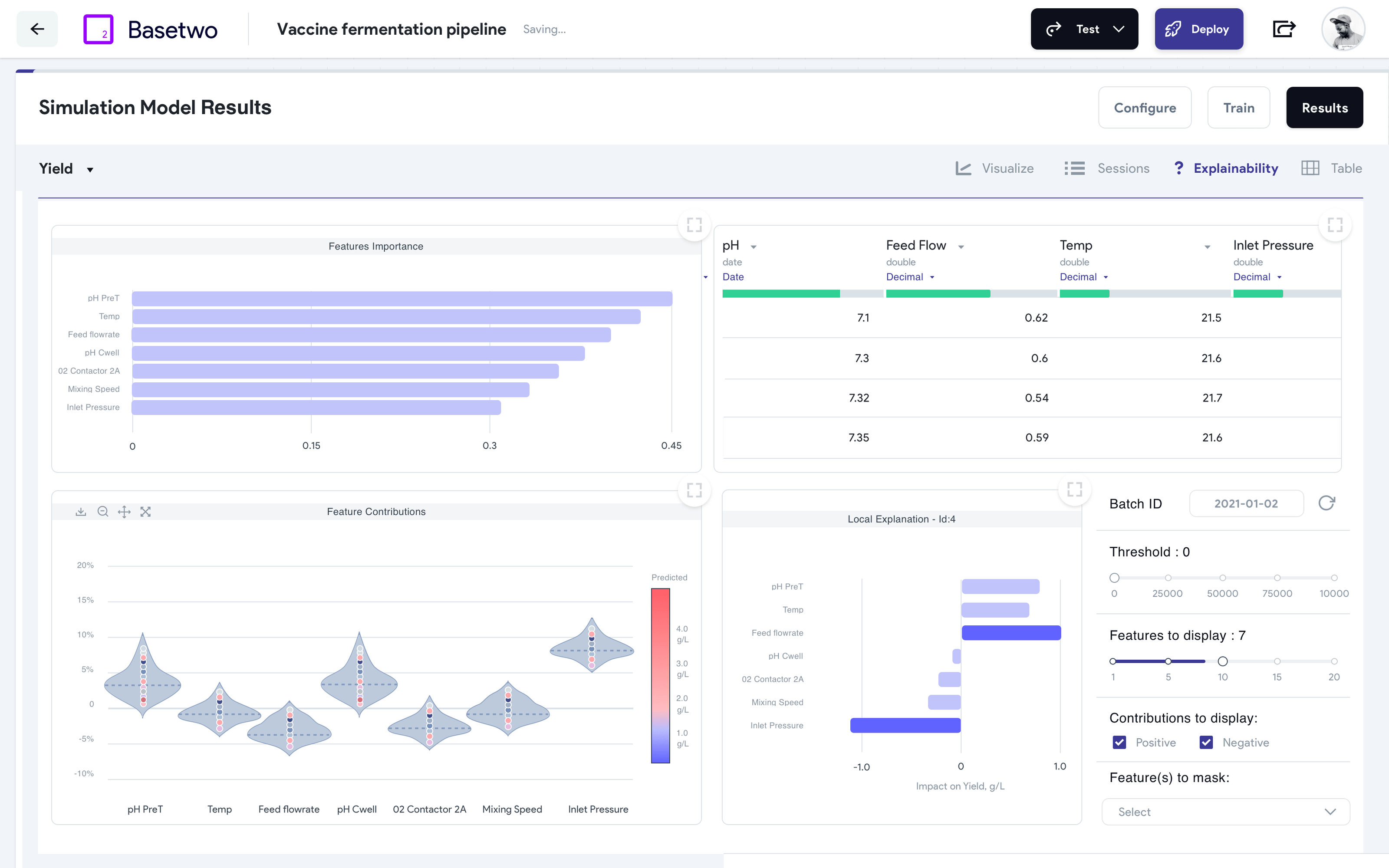Click the share export icon in header
Image resolution: width=1389 pixels, height=868 pixels.
(1284, 29)
